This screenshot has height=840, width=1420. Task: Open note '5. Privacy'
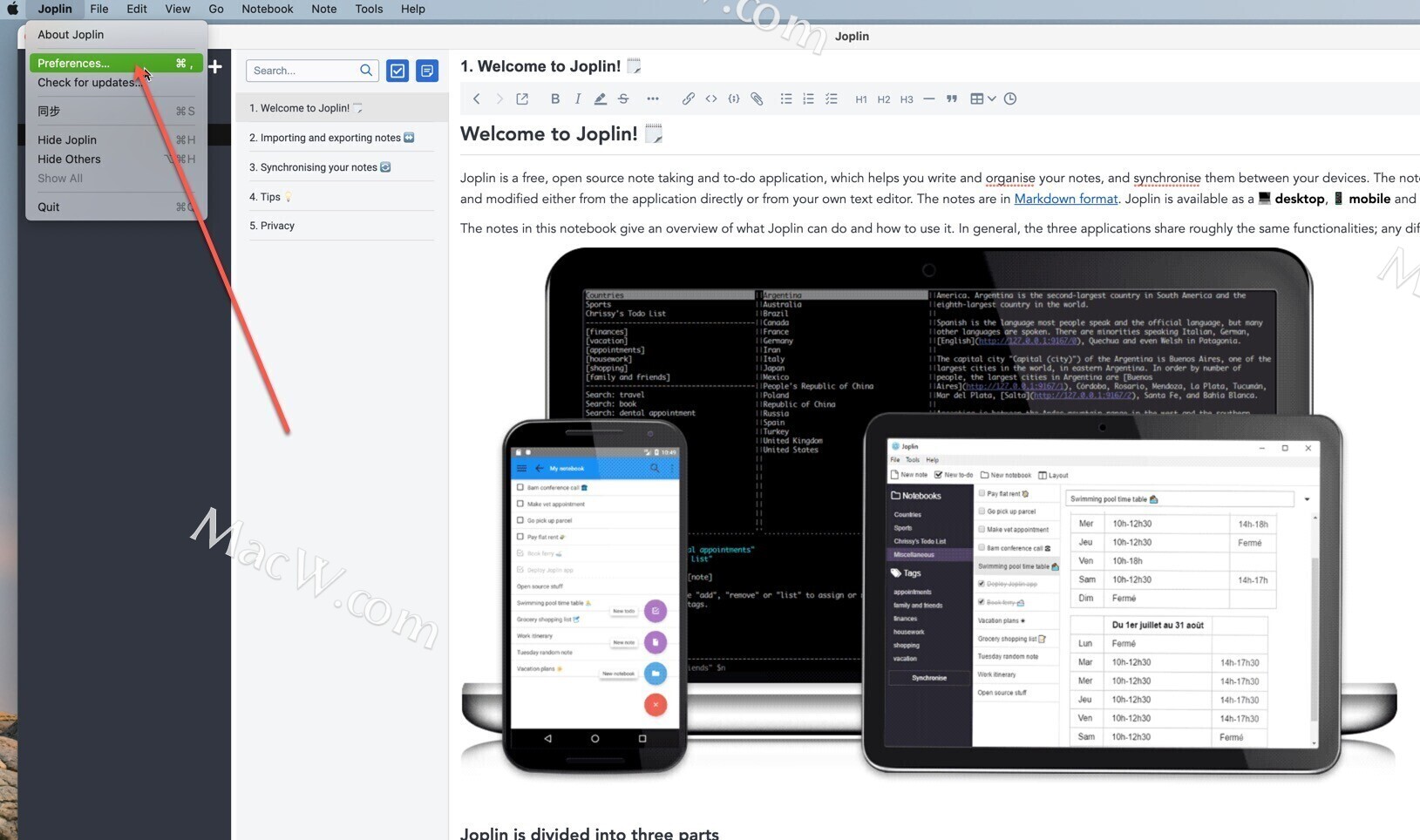click(342, 226)
